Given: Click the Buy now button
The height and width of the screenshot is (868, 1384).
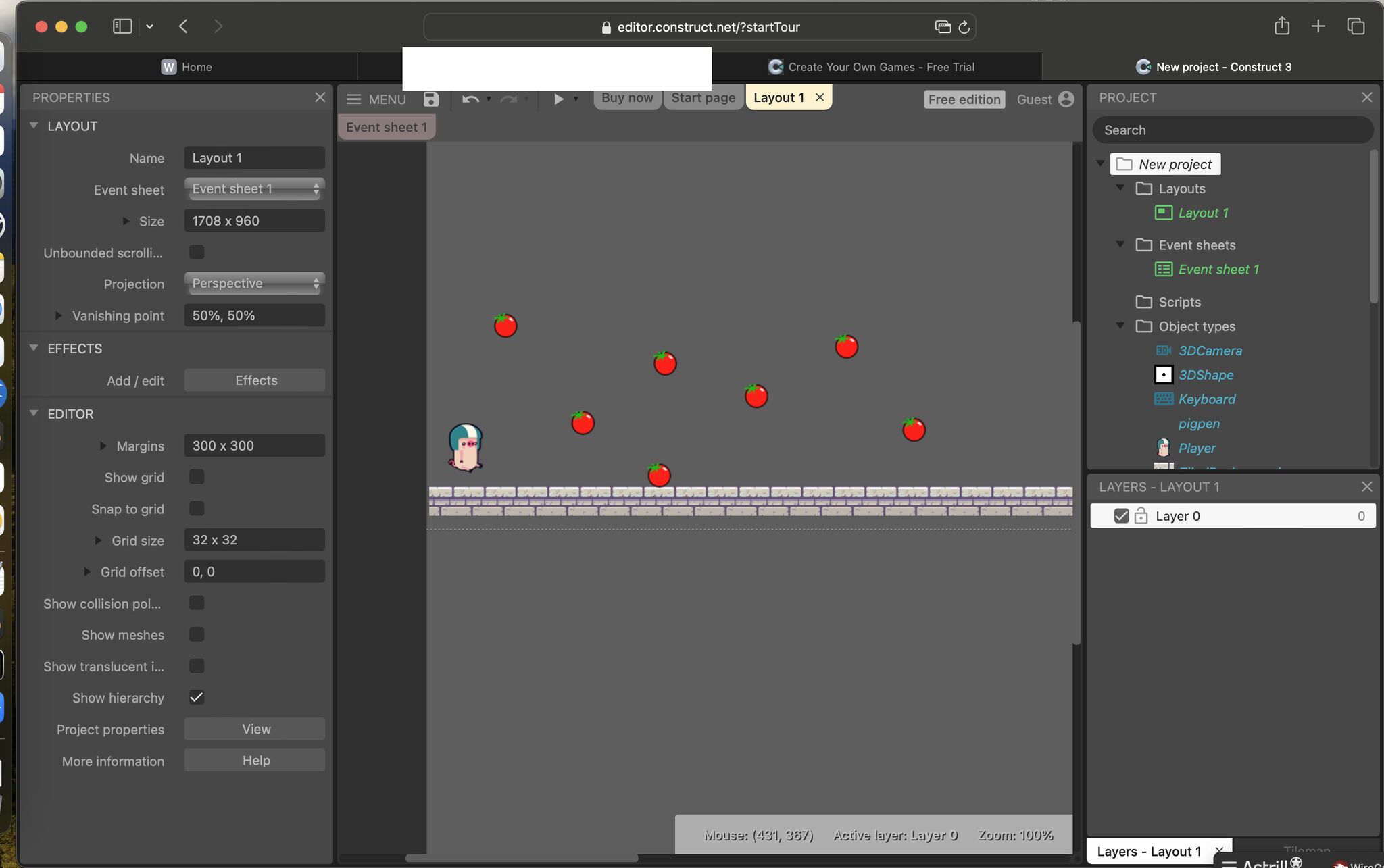Looking at the screenshot, I should 626,97.
